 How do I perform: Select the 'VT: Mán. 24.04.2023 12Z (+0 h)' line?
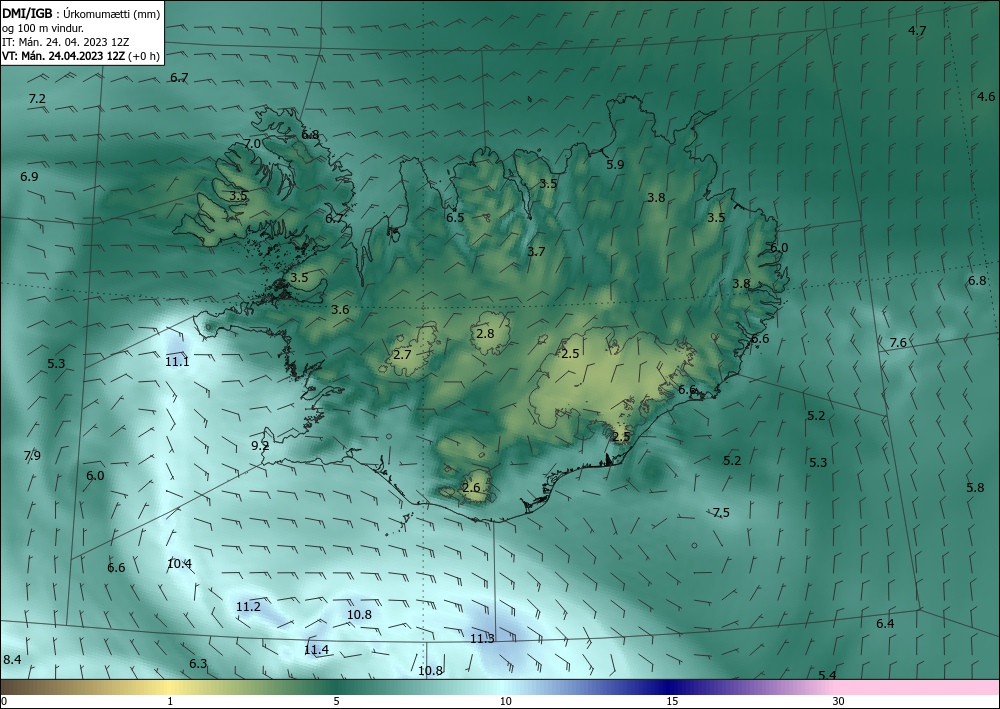click(80, 56)
